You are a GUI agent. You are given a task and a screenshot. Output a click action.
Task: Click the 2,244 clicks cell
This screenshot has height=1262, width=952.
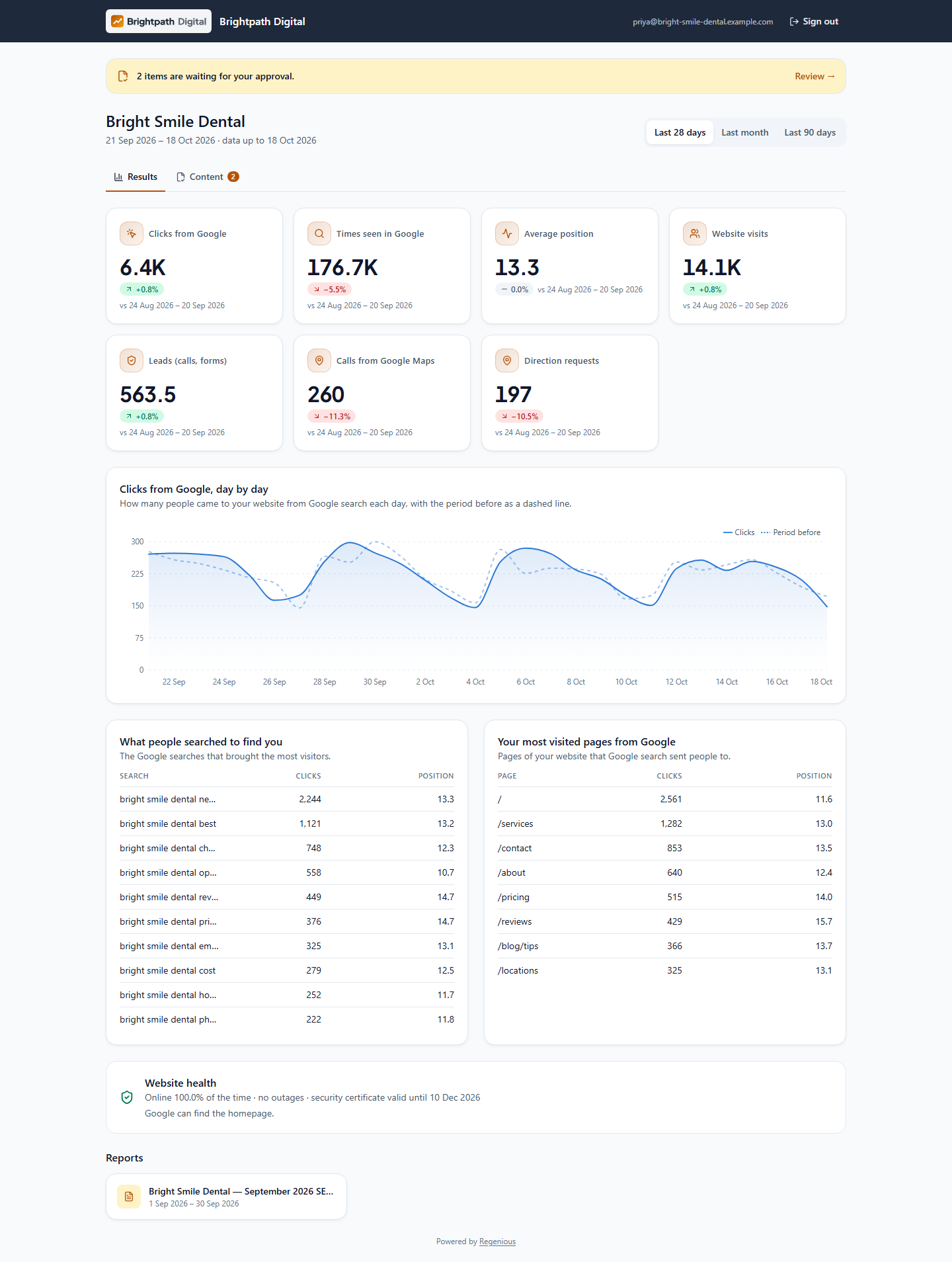(x=310, y=799)
